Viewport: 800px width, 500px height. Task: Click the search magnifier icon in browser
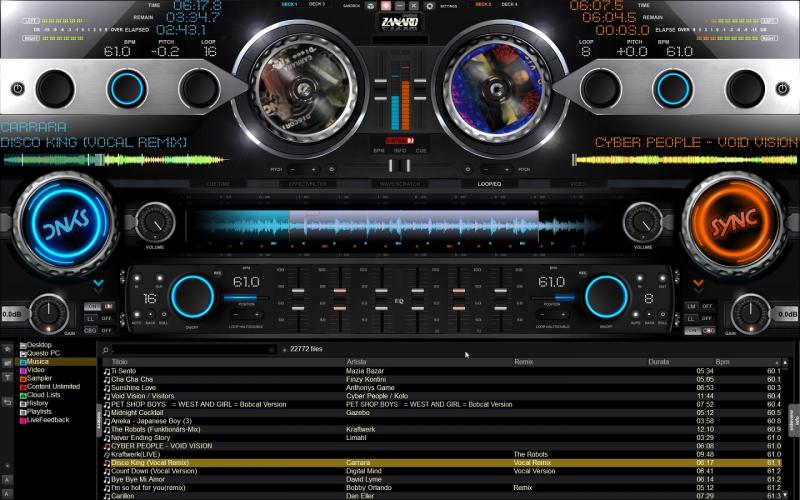tap(106, 350)
